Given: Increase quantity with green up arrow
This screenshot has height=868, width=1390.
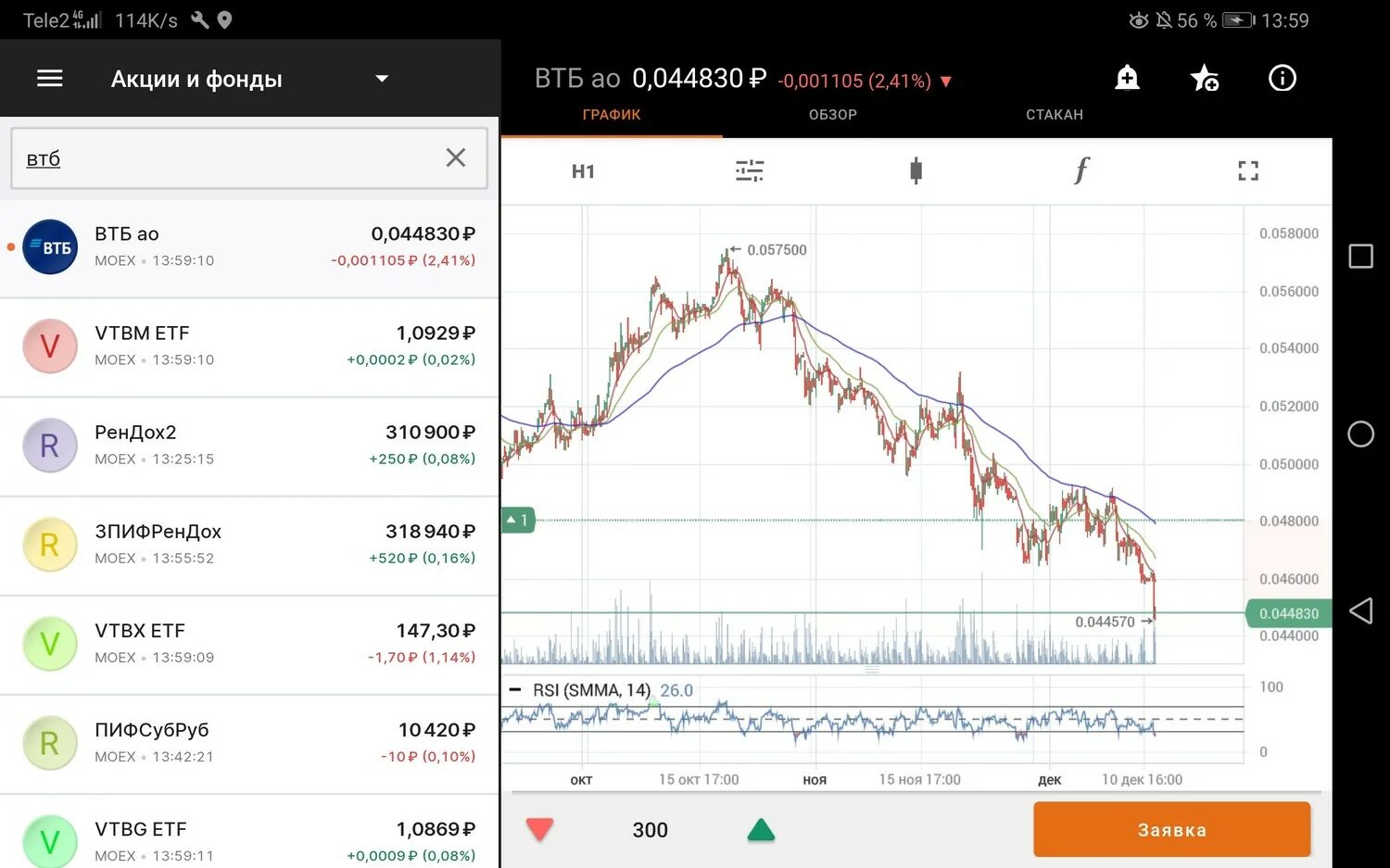Looking at the screenshot, I should 761,829.
